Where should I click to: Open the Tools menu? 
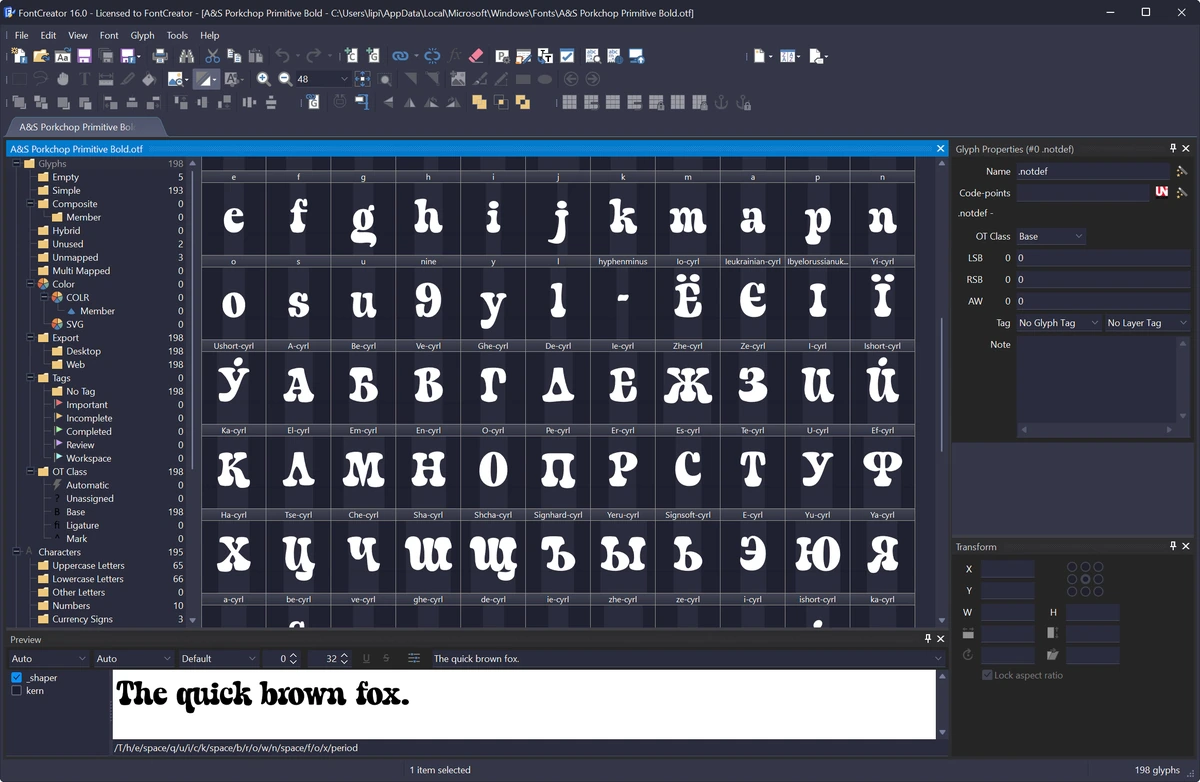pos(177,35)
